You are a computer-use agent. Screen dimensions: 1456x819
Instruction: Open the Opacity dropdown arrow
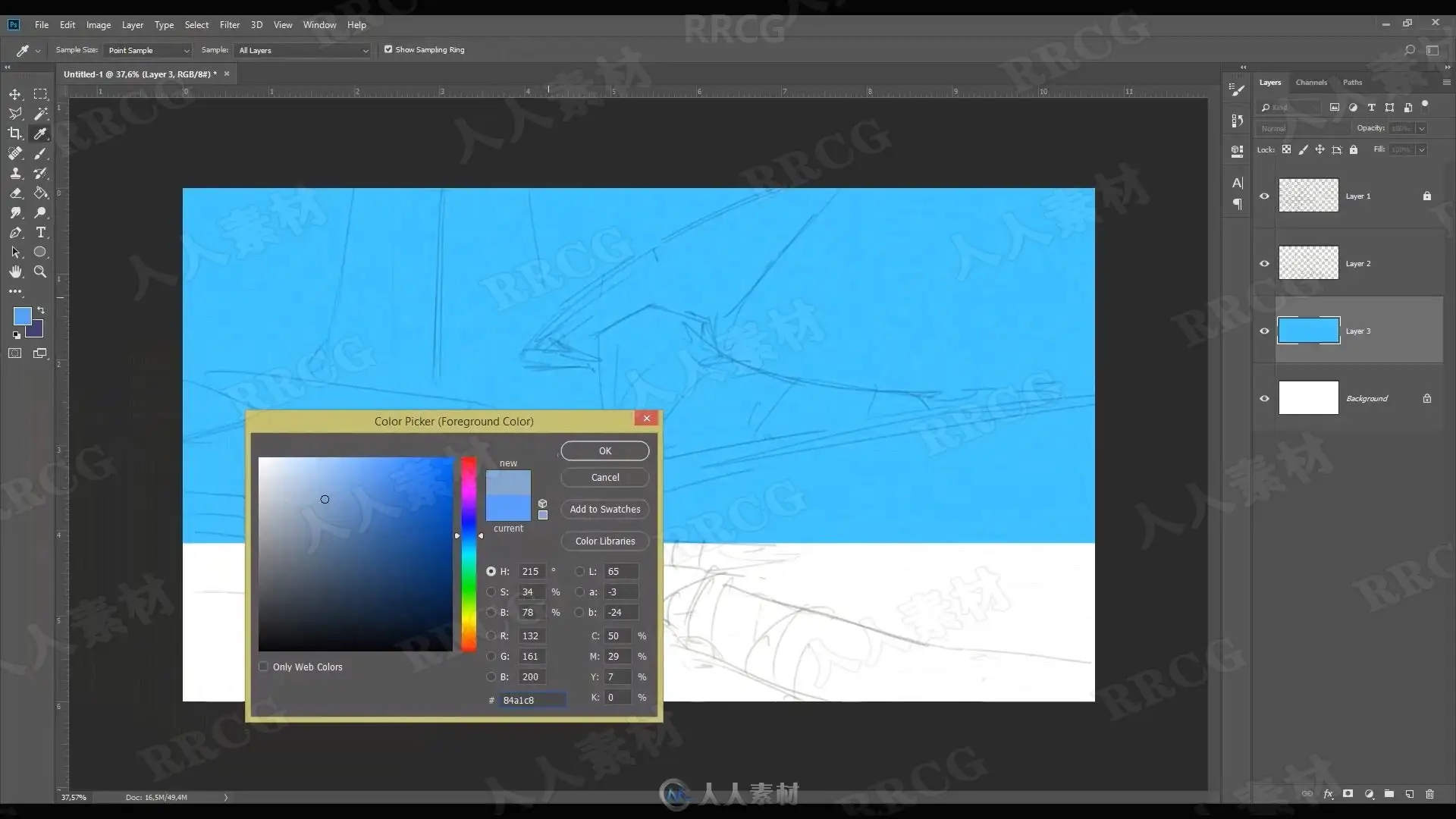[1422, 128]
